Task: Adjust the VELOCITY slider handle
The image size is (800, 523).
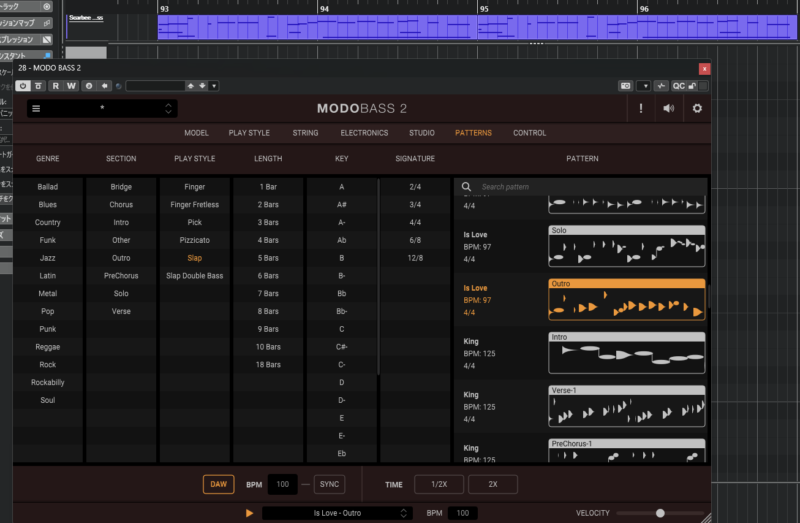Action: tap(660, 513)
